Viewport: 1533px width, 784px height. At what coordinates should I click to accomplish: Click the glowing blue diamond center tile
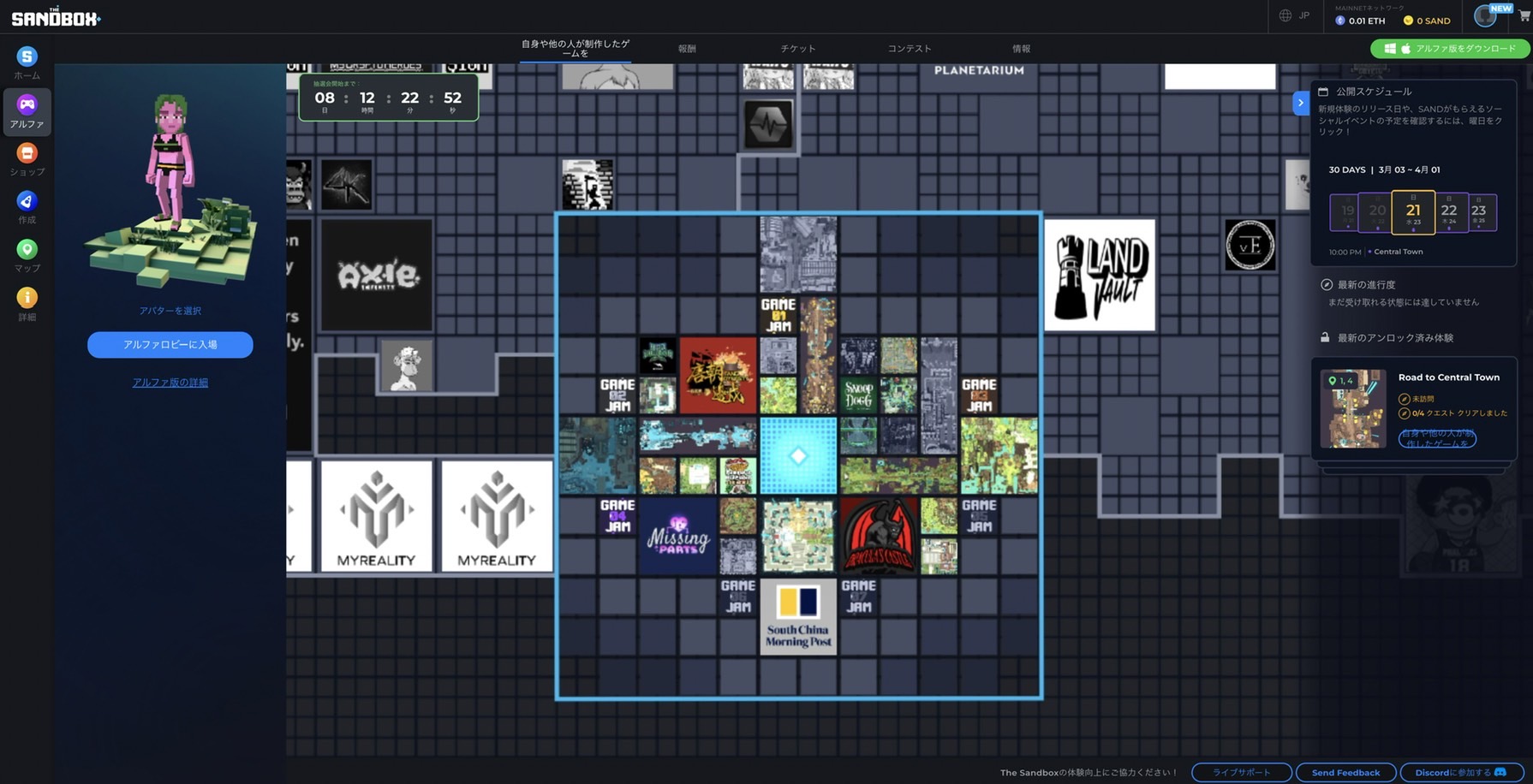tap(798, 456)
